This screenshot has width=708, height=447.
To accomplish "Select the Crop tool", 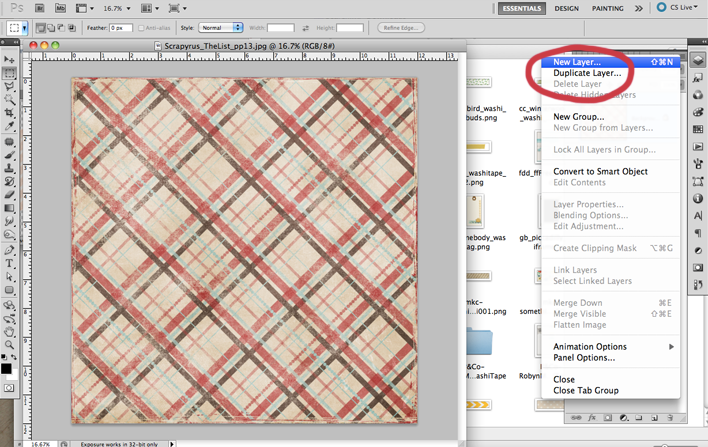I will 9,112.
